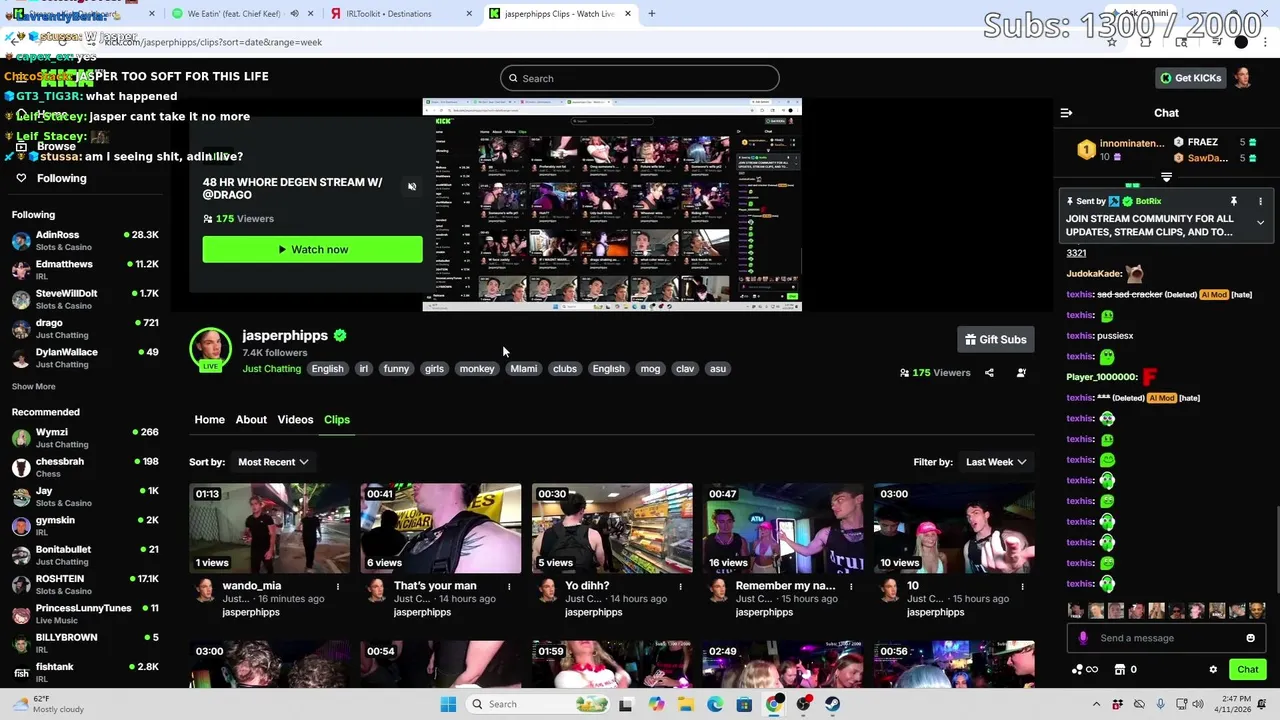Open Sort by Most Recent dropdown
1280x720 pixels.
pos(272,462)
